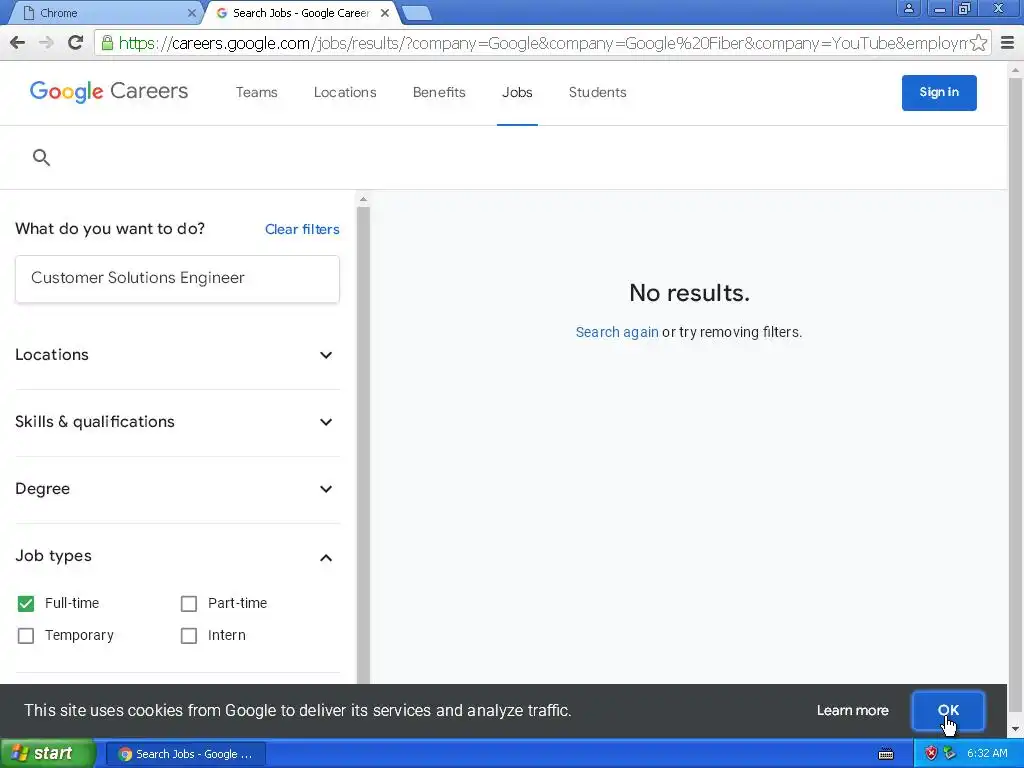
Task: Open the Locations nav item
Action: [x=345, y=92]
